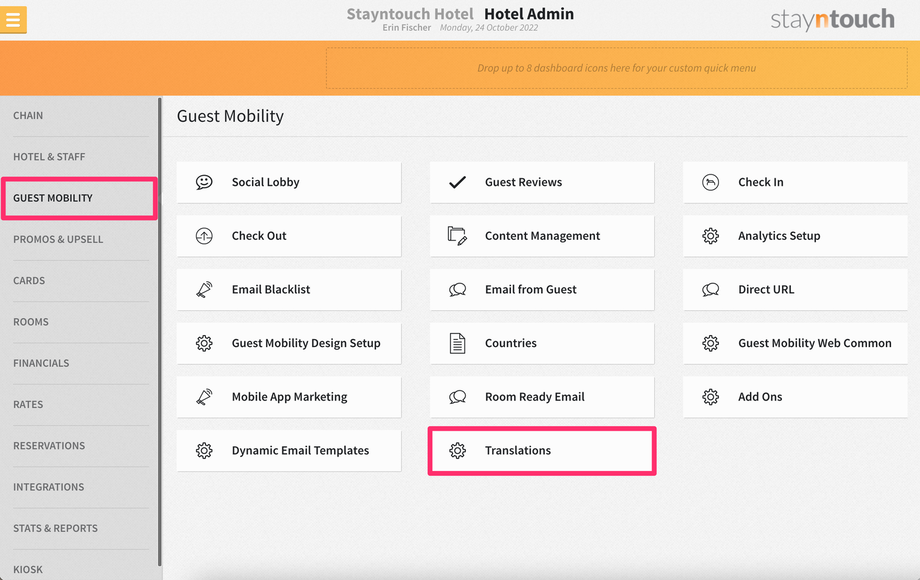Open the Social Lobby settings tile
Viewport: 920px width, 580px height.
click(x=289, y=182)
